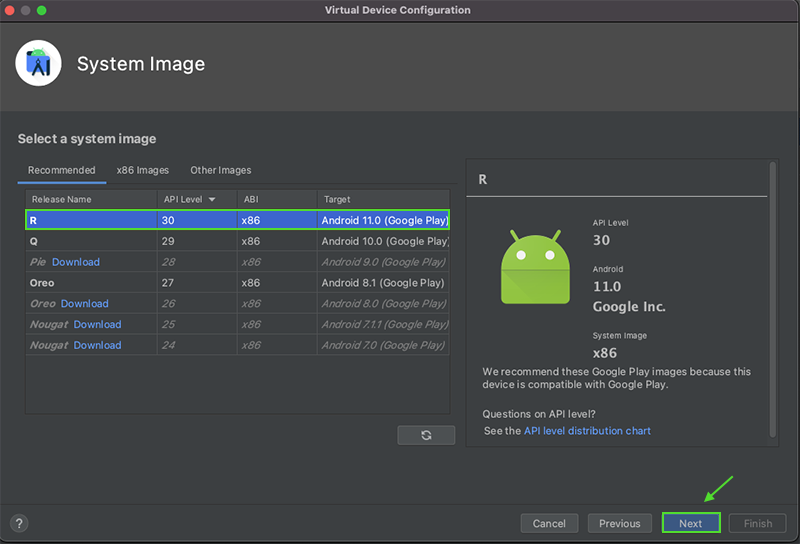The image size is (800, 544).
Task: Open help via the question mark icon
Action: pos(19,523)
